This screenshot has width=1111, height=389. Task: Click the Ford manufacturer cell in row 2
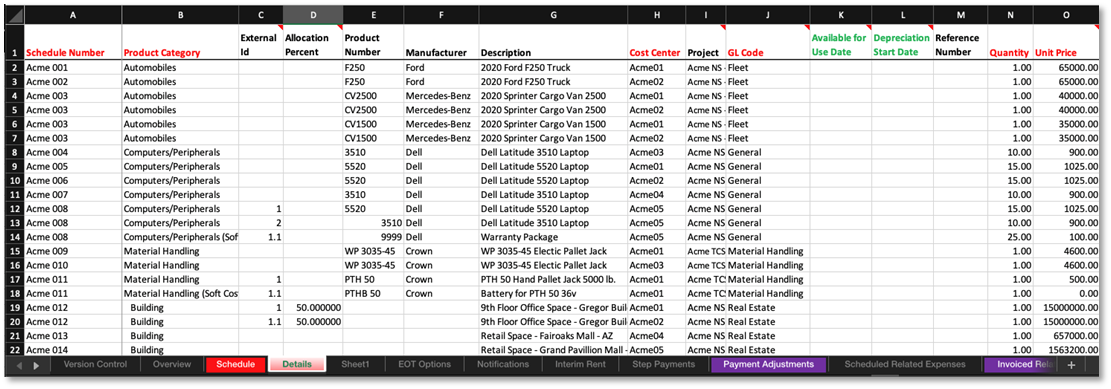pyautogui.click(x=441, y=68)
